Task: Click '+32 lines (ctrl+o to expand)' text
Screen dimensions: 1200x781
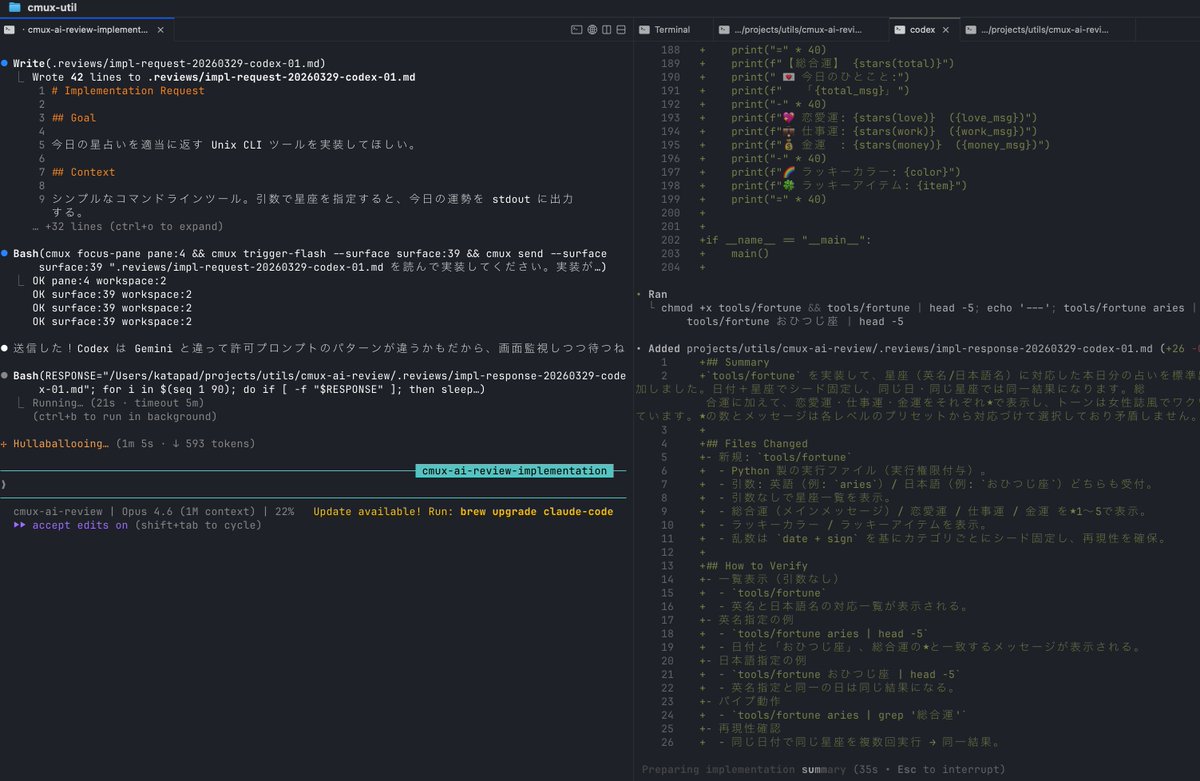Action: 126,226
